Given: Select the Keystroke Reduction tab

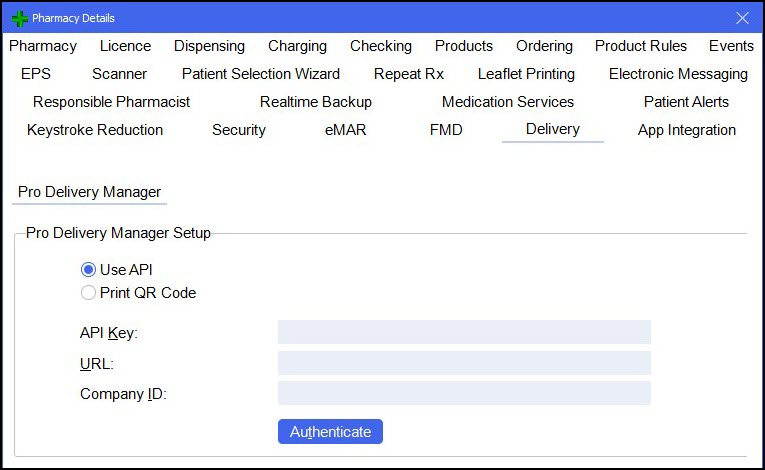Looking at the screenshot, I should click(95, 130).
